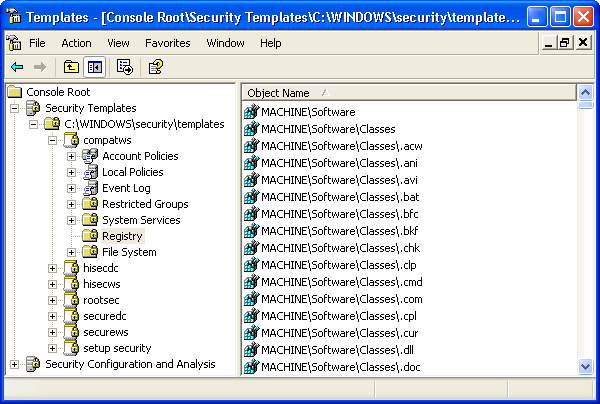Screen dimensions: 600x404
Task: Click the Event Log node icon
Action: point(90,188)
